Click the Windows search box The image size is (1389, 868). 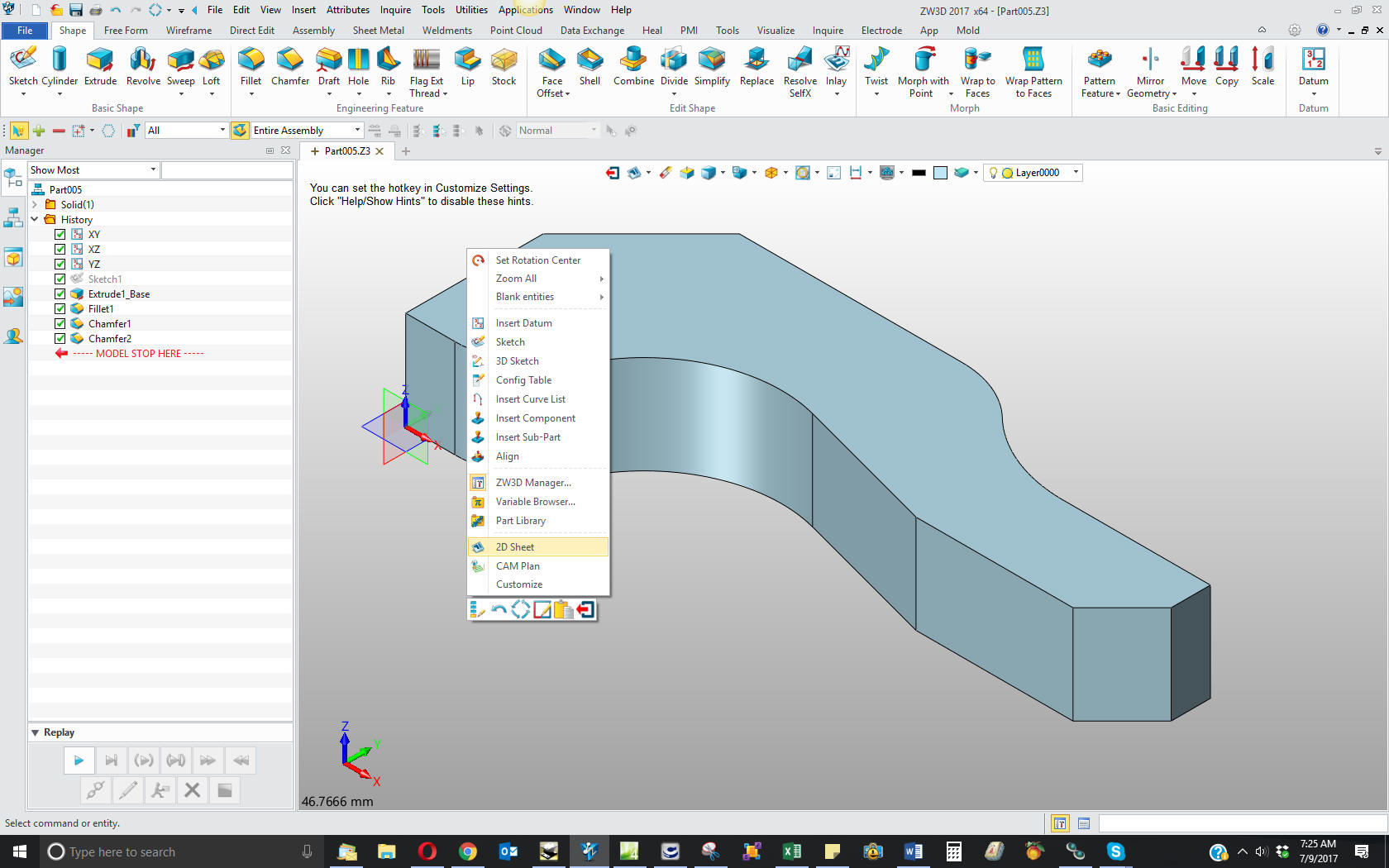179,851
